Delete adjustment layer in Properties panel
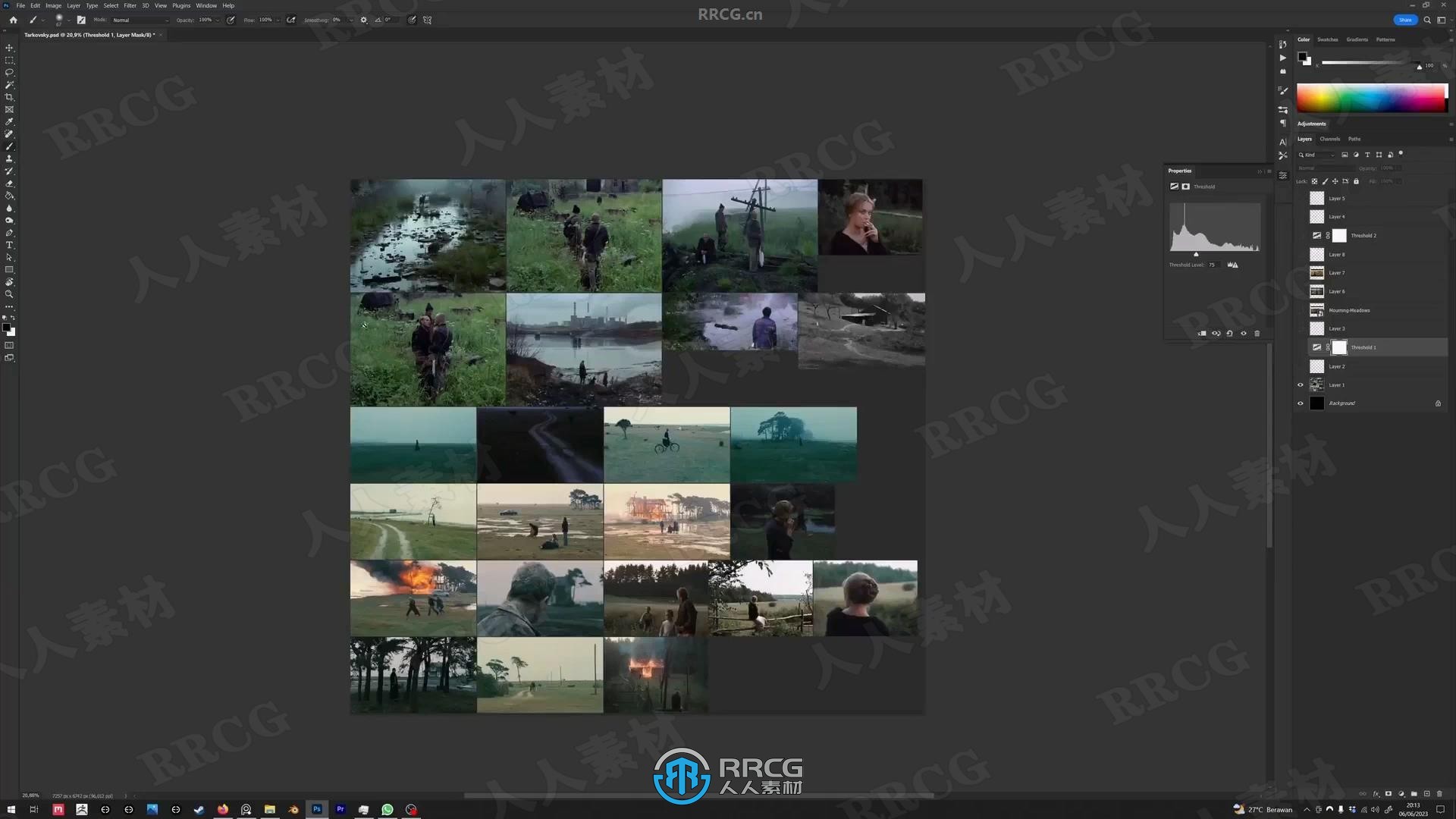This screenshot has height=819, width=1456. [x=1257, y=334]
